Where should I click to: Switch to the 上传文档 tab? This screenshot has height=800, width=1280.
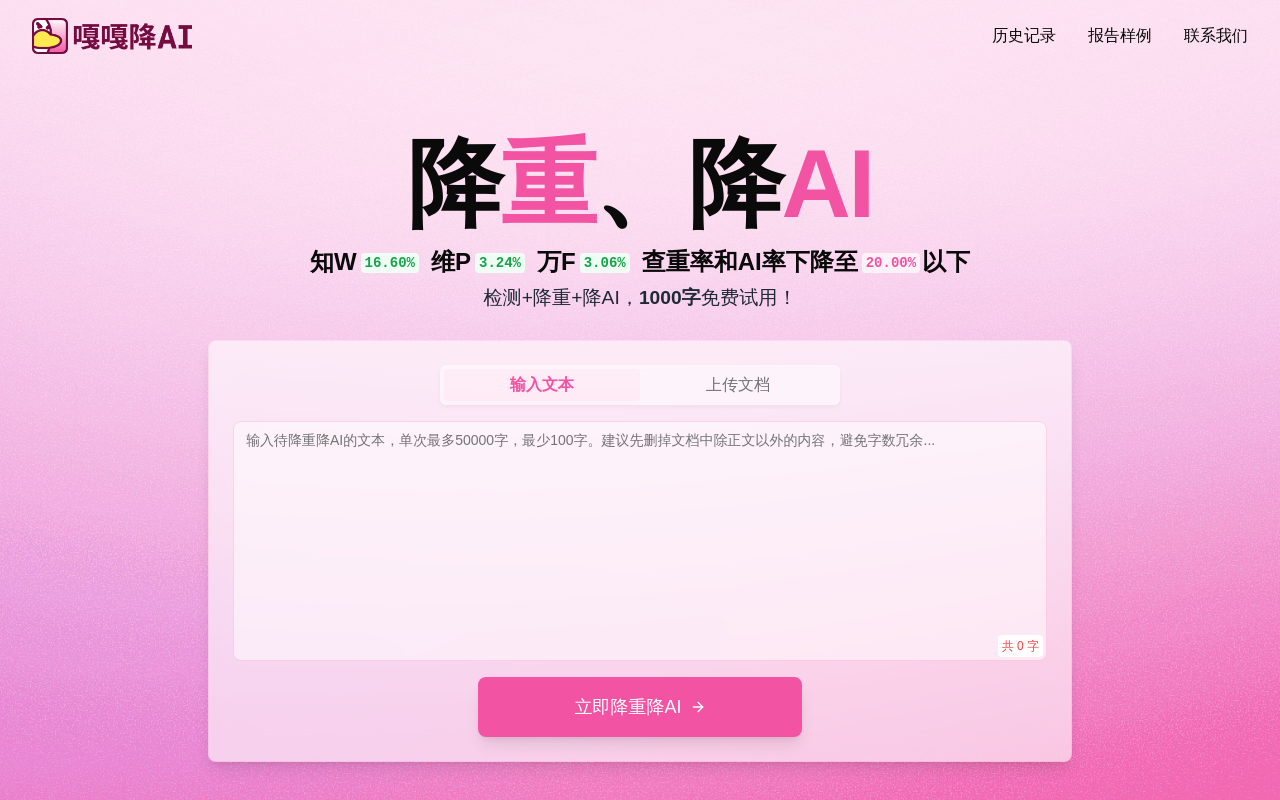pyautogui.click(x=738, y=385)
